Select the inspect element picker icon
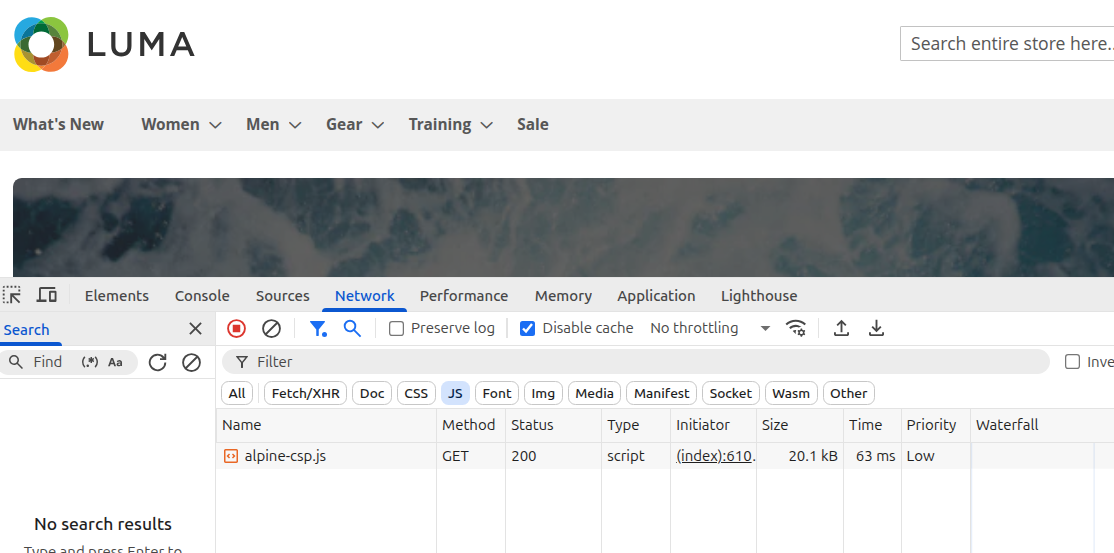1114x553 pixels. tap(12, 295)
